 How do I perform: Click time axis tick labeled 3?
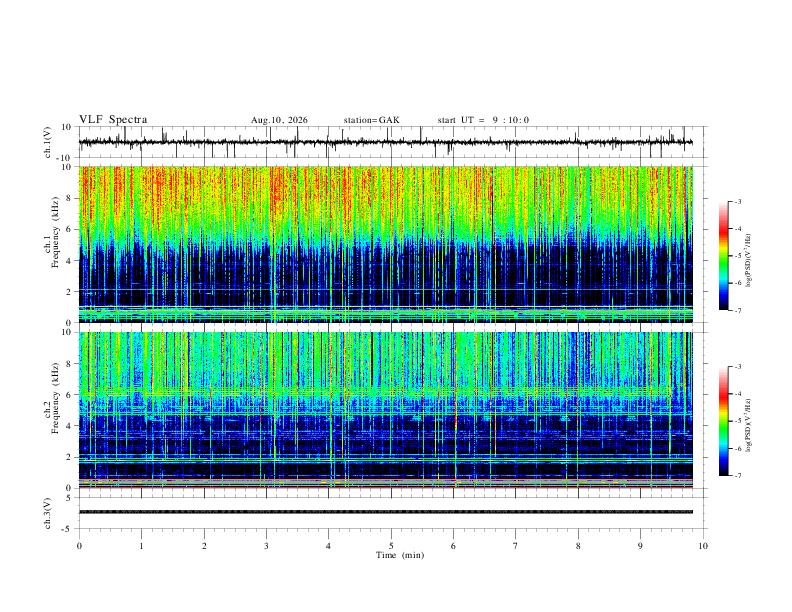click(x=266, y=546)
